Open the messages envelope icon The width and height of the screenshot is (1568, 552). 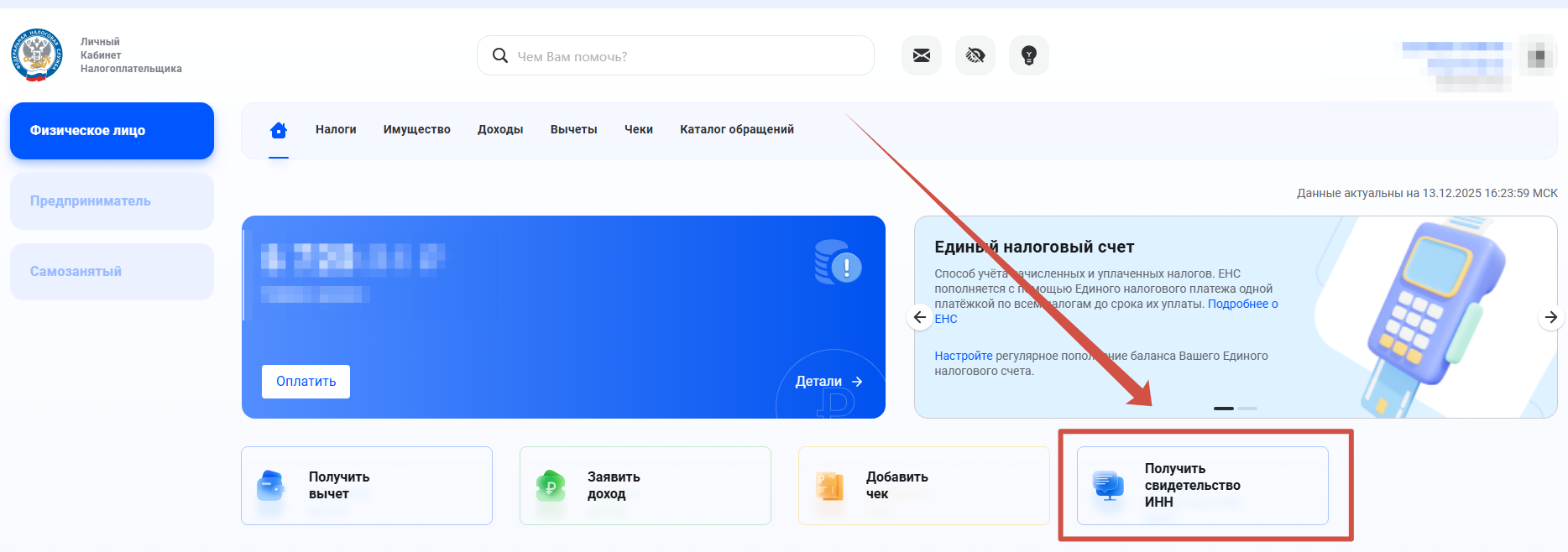coord(921,55)
